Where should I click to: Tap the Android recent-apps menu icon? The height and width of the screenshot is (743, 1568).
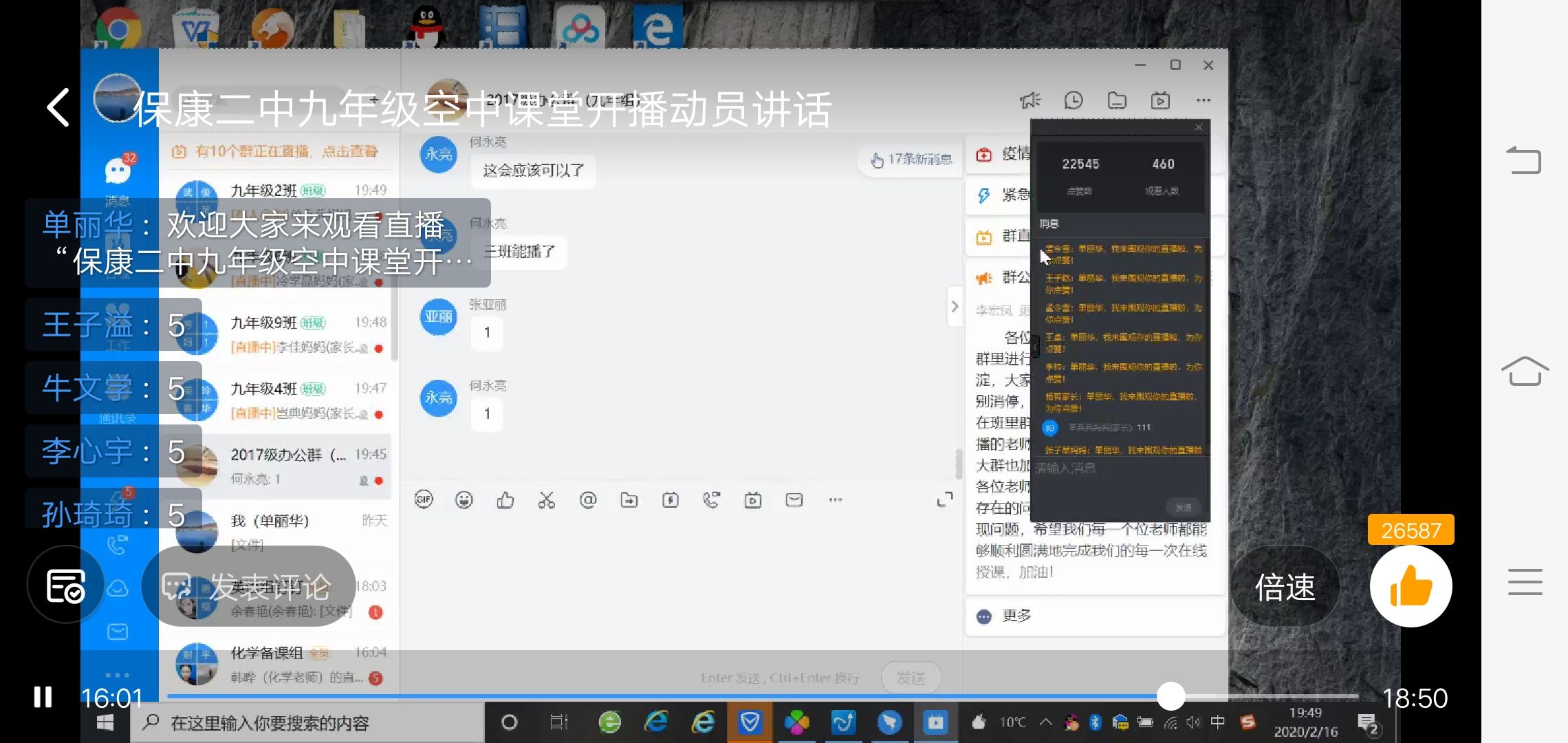[1525, 582]
